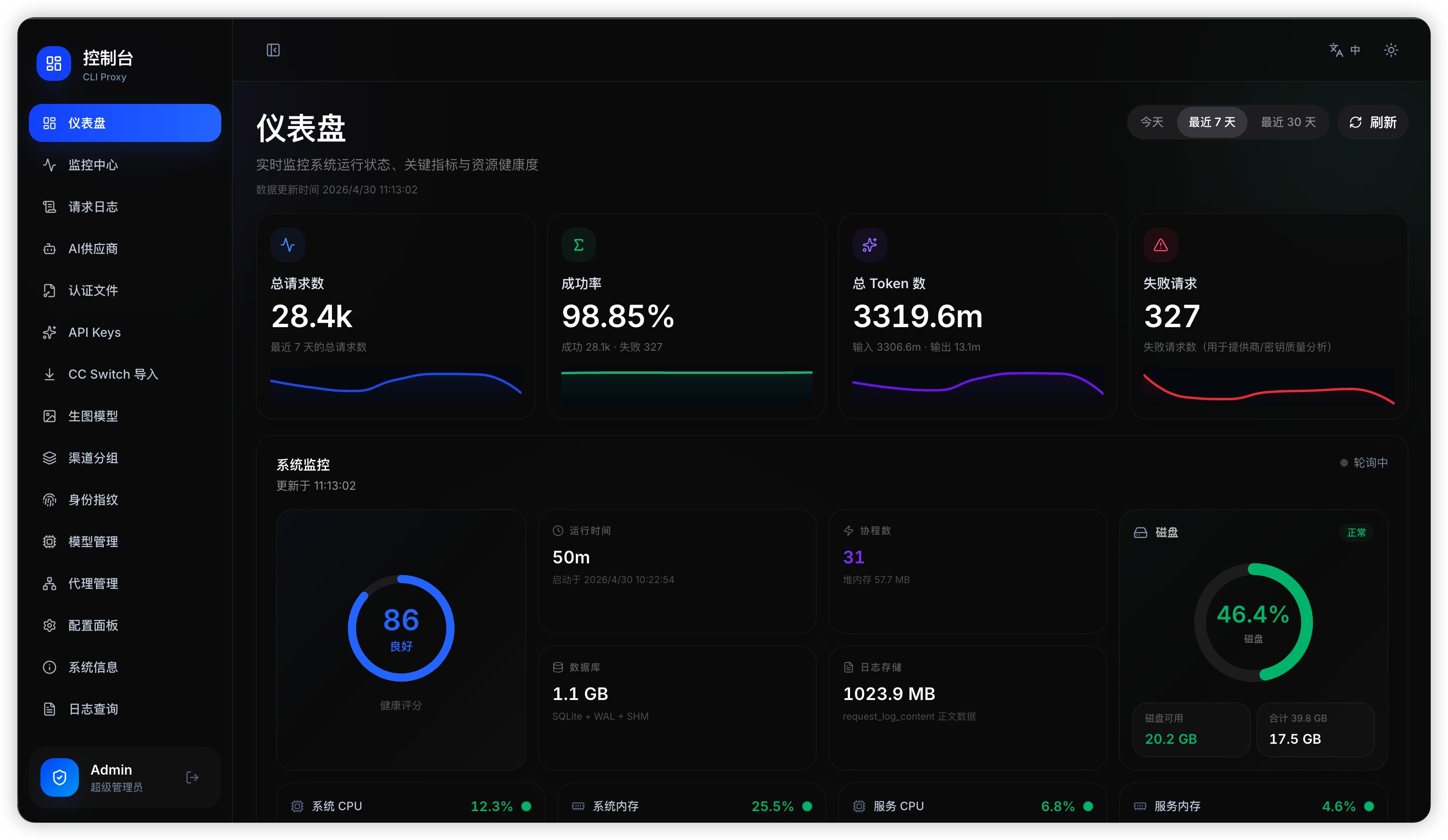Toggle light theme with the sun icon
Image resolution: width=1448 pixels, height=840 pixels.
1391,50
